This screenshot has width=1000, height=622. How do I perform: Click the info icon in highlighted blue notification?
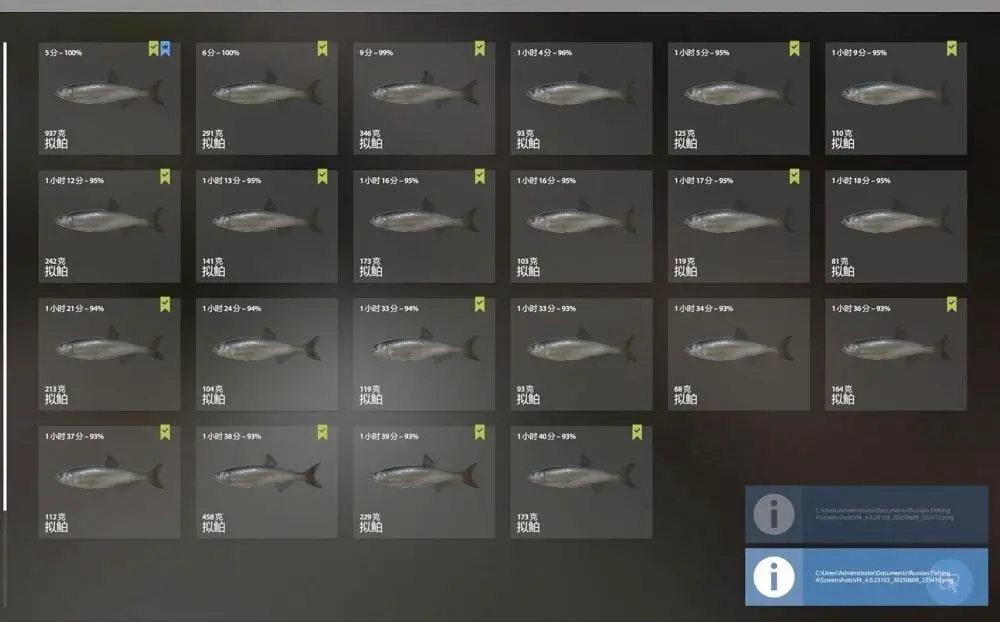pyautogui.click(x=774, y=577)
